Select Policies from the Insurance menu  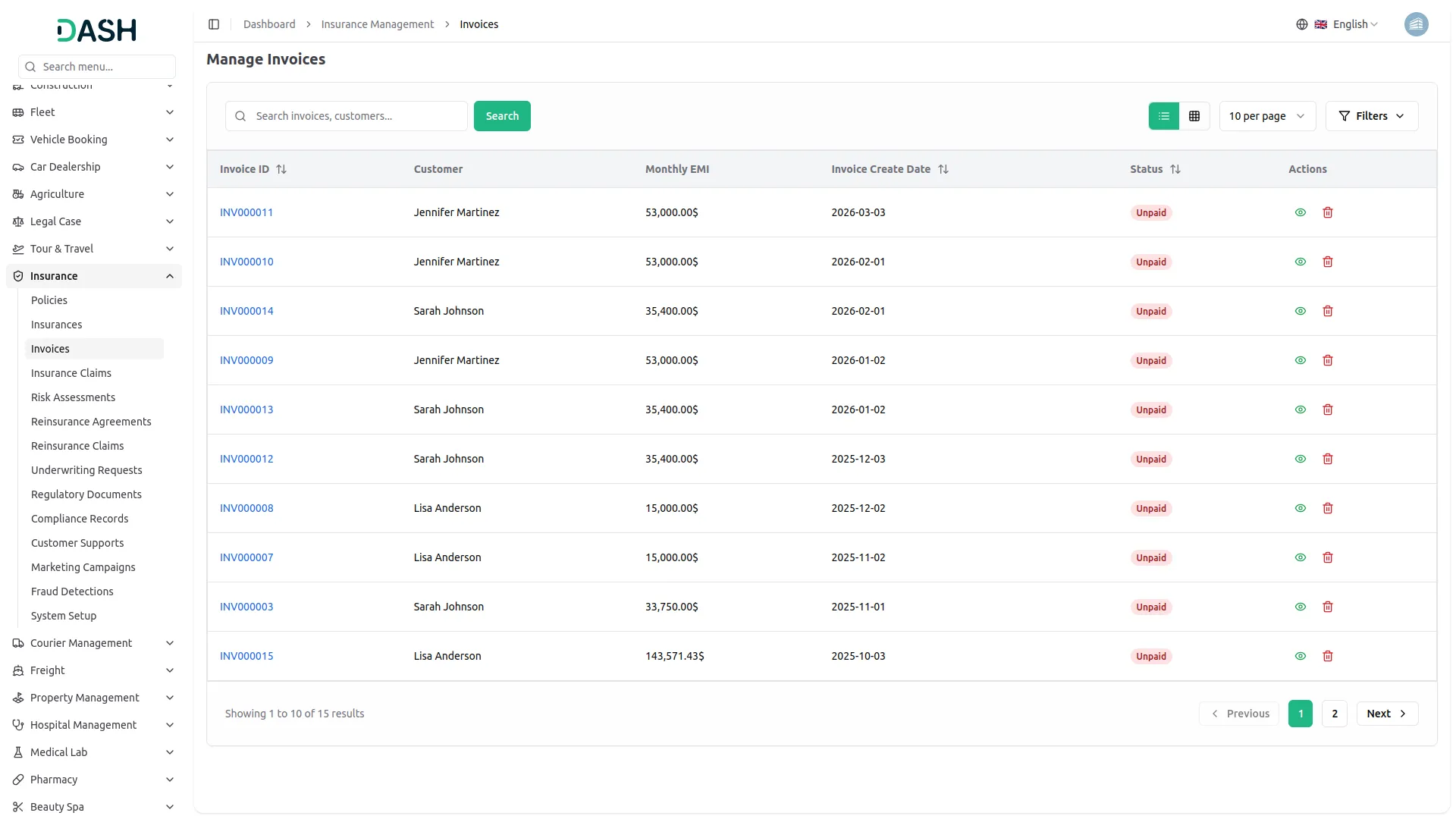pos(49,300)
